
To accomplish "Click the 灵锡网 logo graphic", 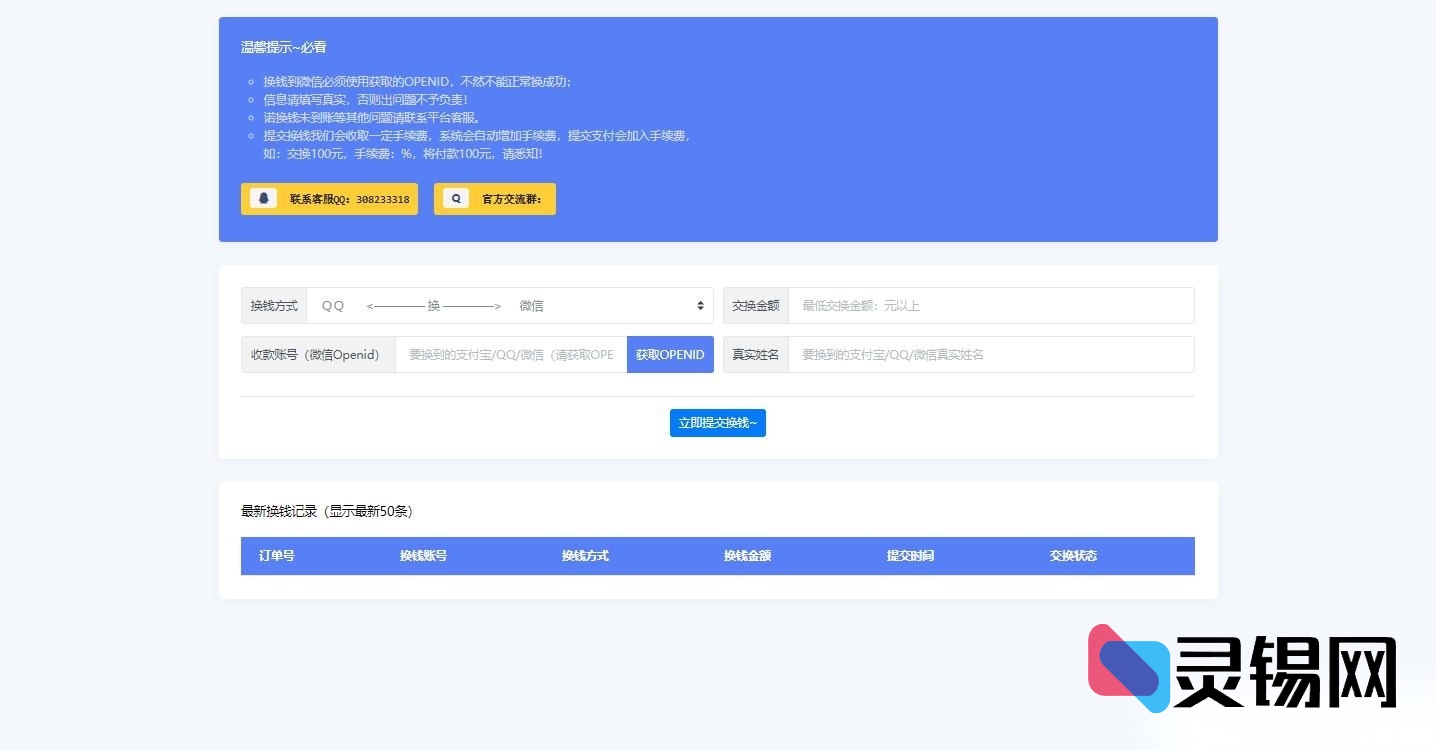I will (x=1128, y=668).
